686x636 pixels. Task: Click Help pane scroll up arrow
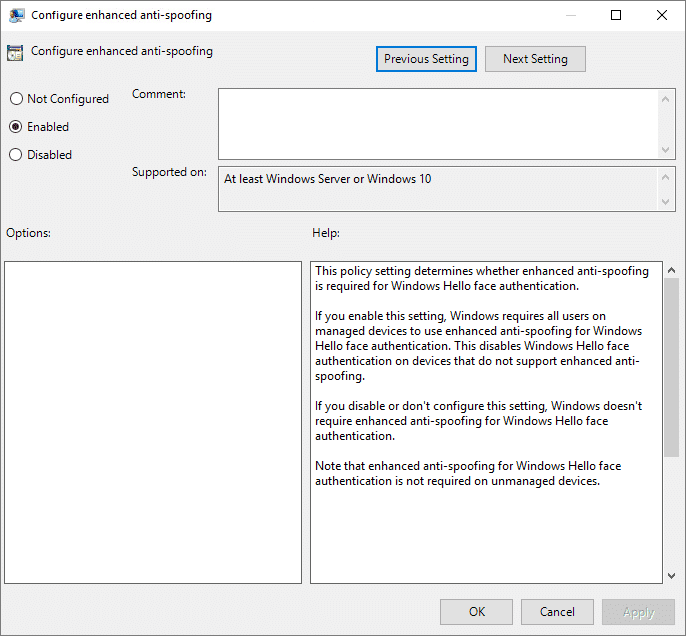point(671,270)
